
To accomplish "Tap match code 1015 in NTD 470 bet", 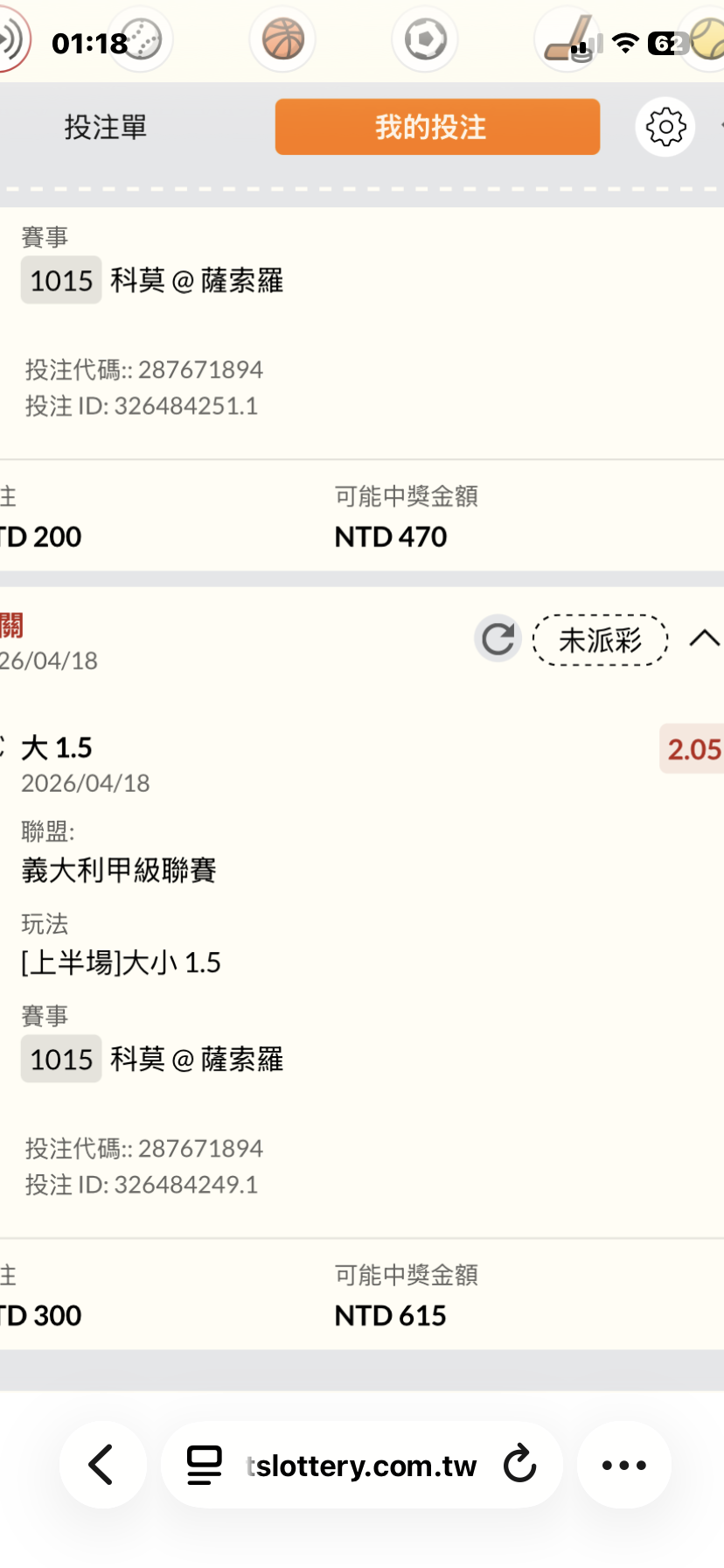I will click(x=61, y=281).
